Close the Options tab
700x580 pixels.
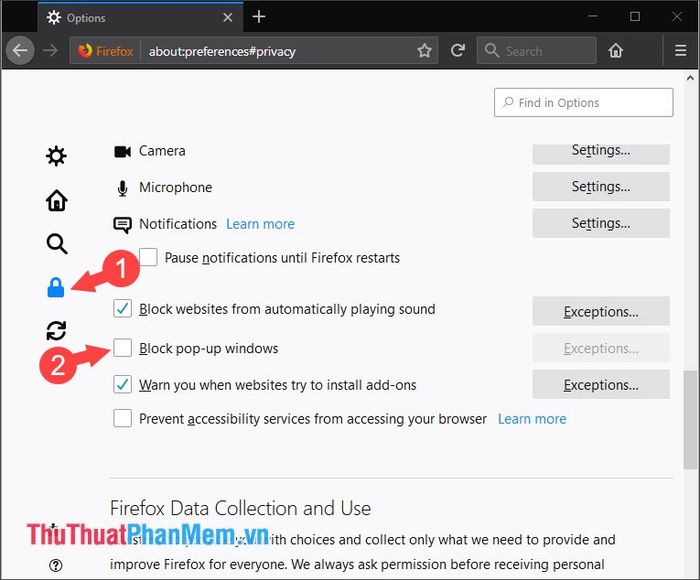[x=228, y=17]
